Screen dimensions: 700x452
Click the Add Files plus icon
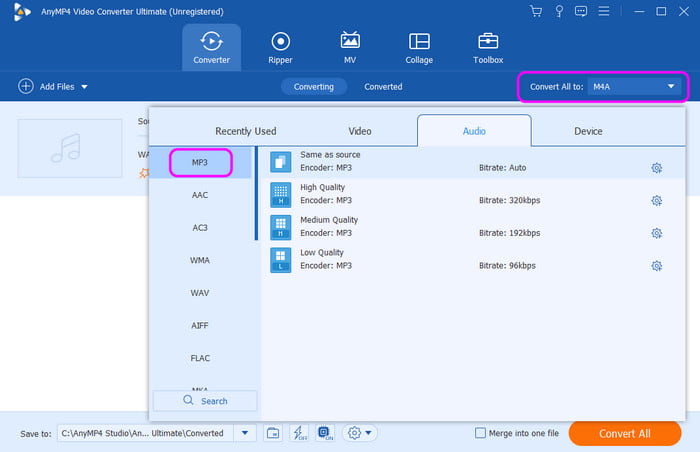coord(26,86)
